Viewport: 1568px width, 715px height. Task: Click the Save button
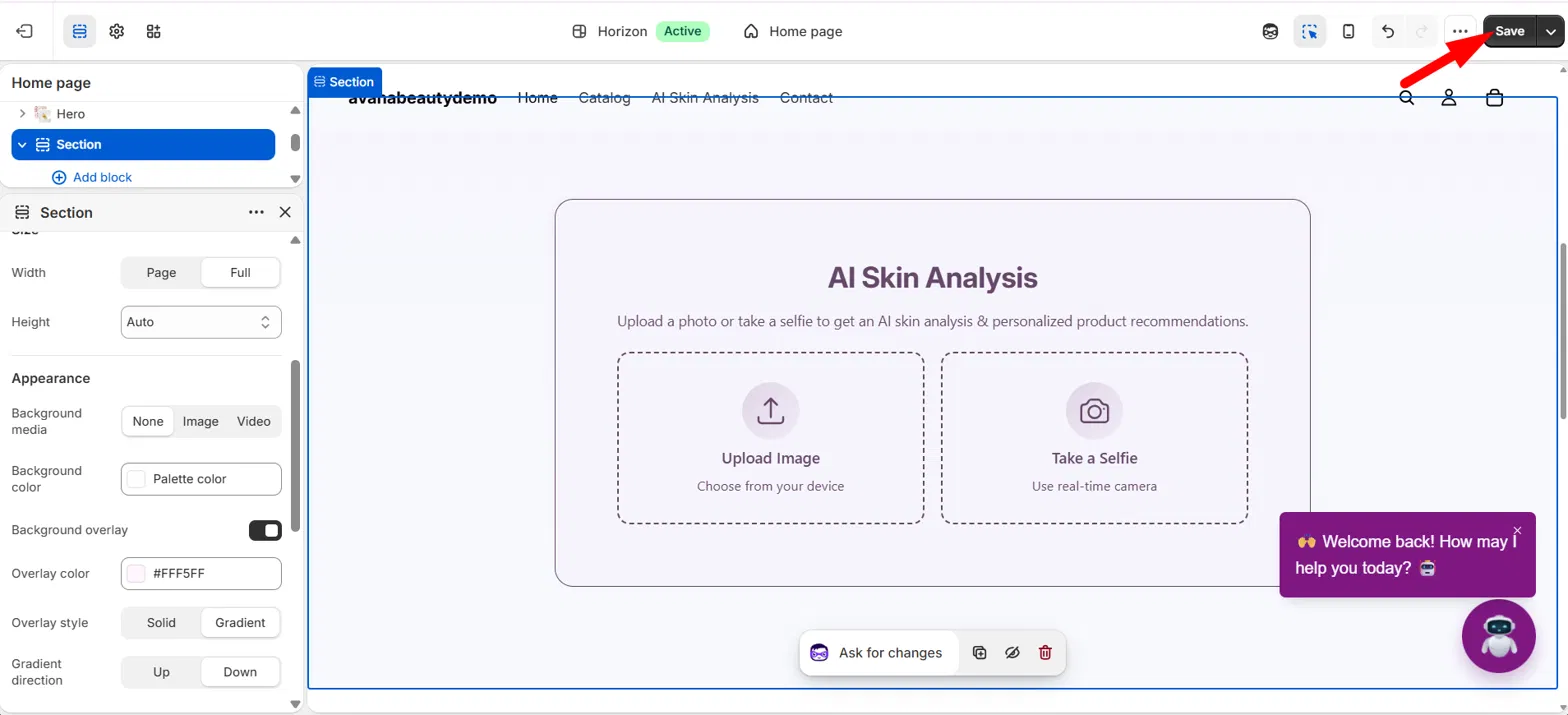pyautogui.click(x=1510, y=31)
